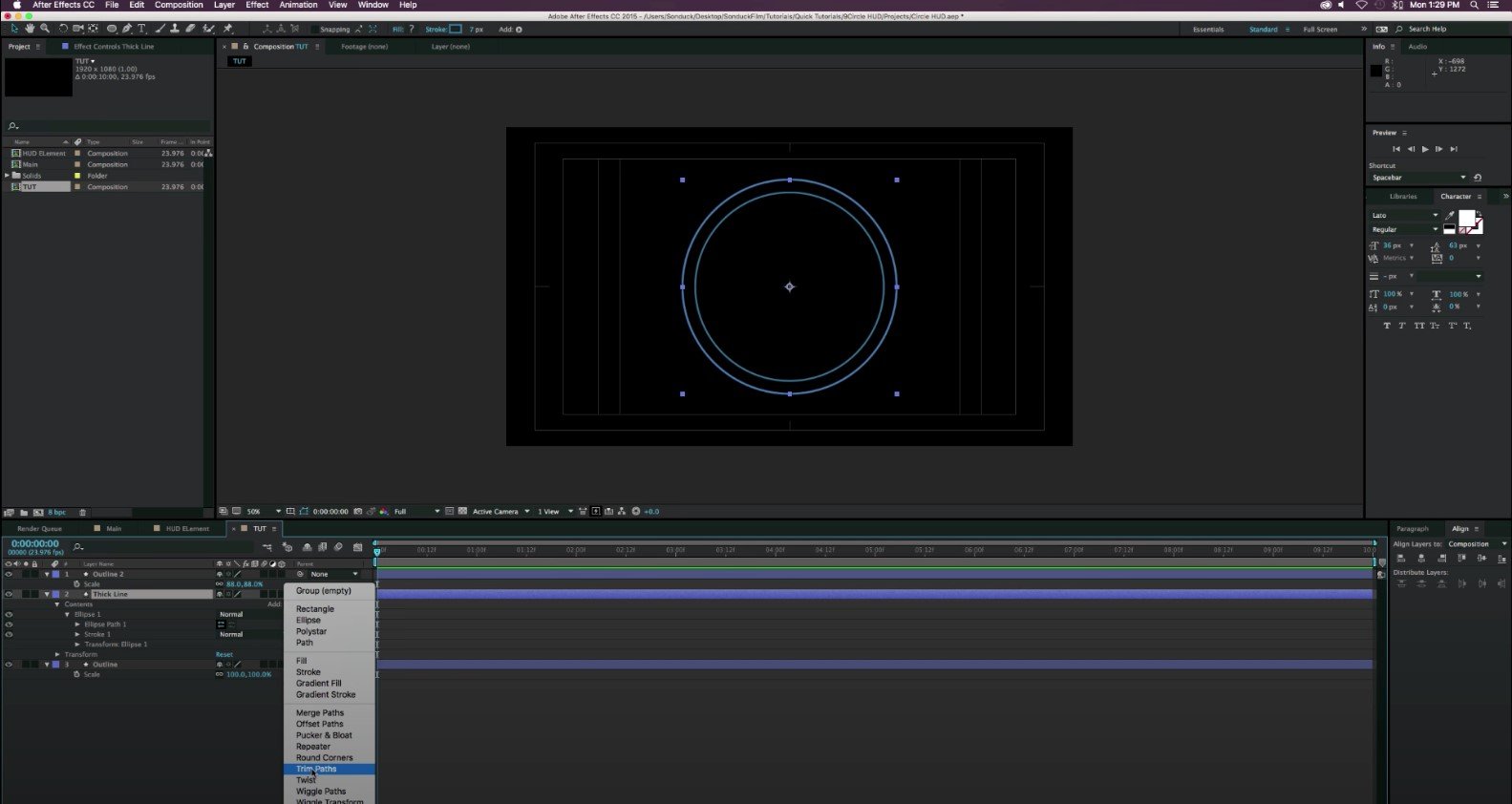Enable the Snapping checkbox

tap(314, 30)
